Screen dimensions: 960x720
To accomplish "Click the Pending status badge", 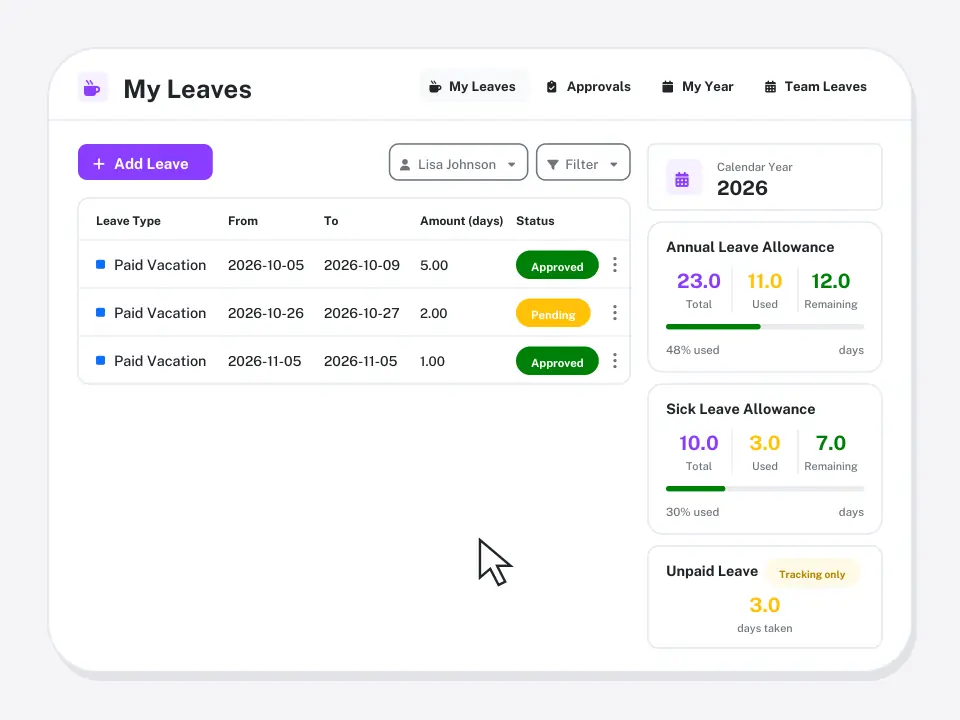I will point(553,313).
